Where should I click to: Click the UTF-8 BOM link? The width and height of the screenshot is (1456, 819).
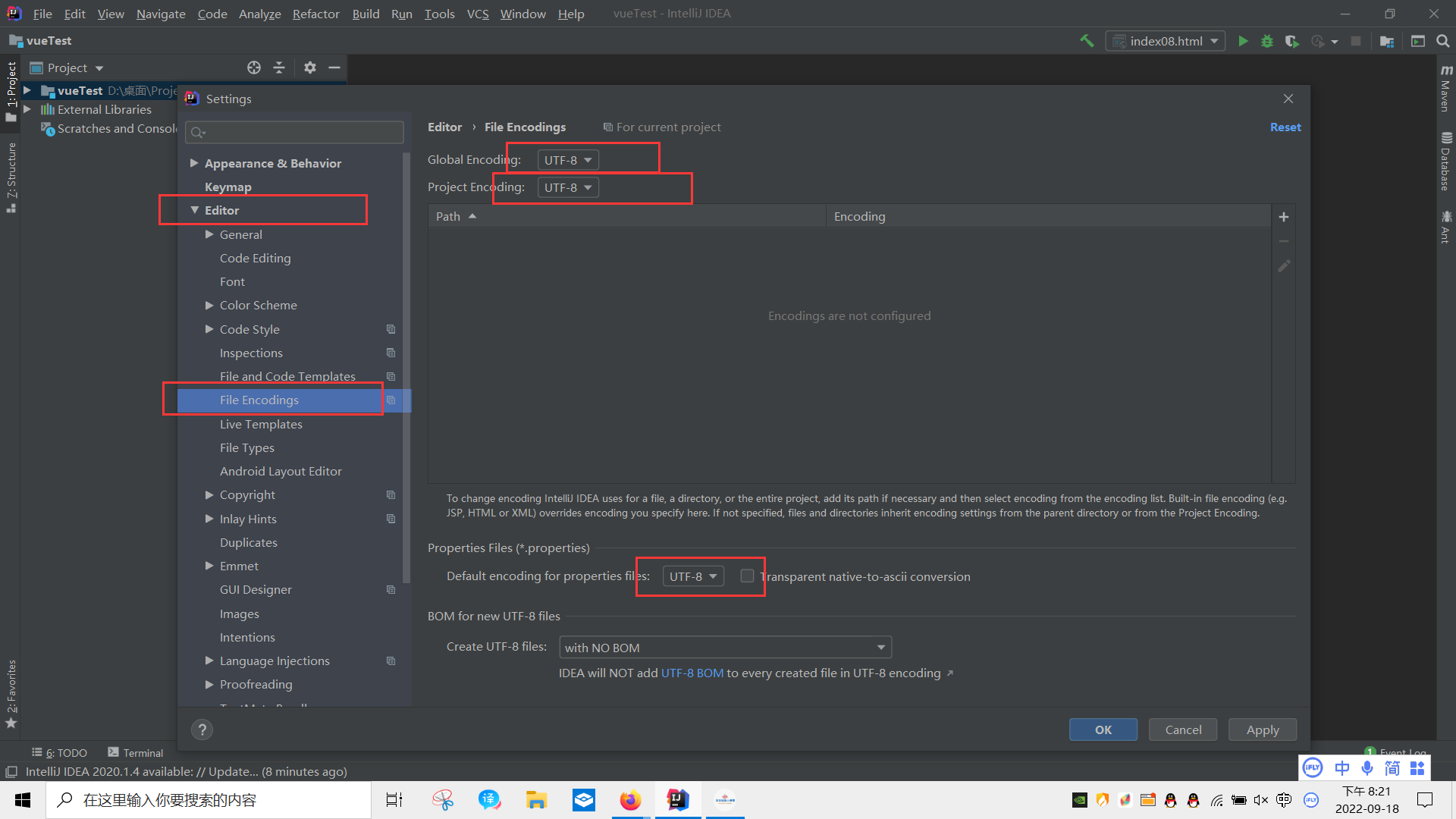click(692, 673)
